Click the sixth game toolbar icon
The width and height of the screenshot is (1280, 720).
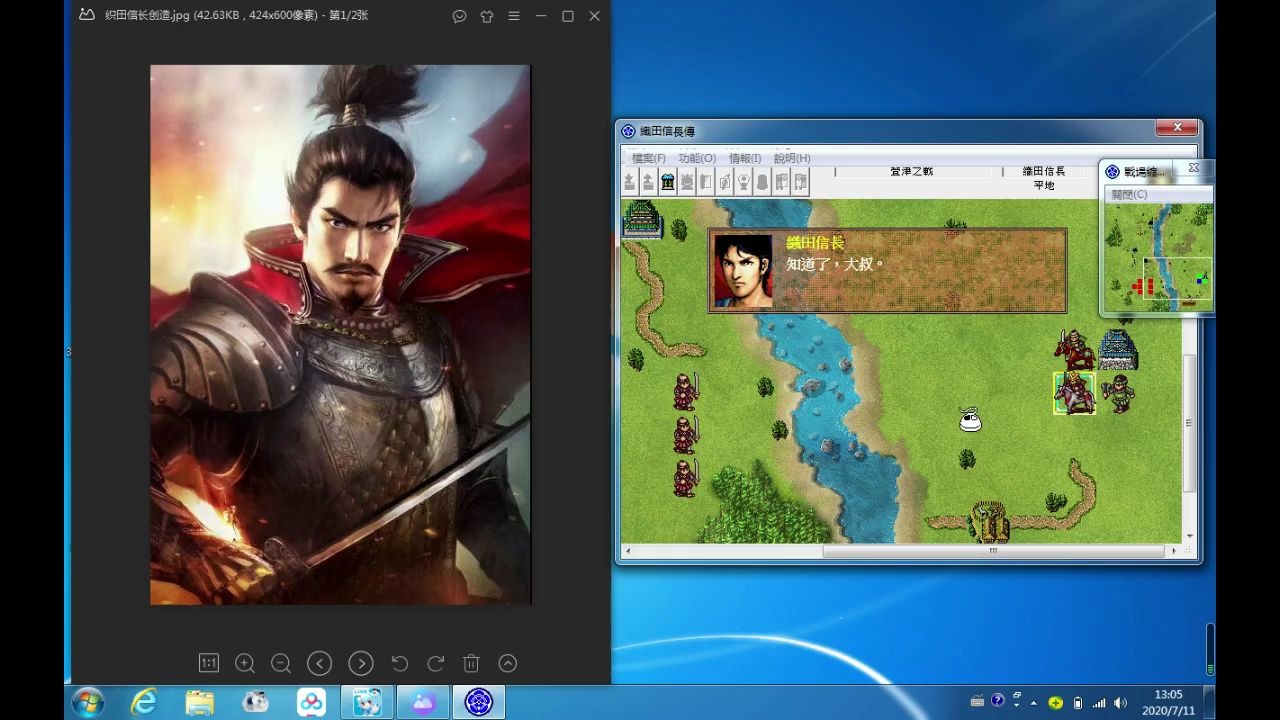725,181
